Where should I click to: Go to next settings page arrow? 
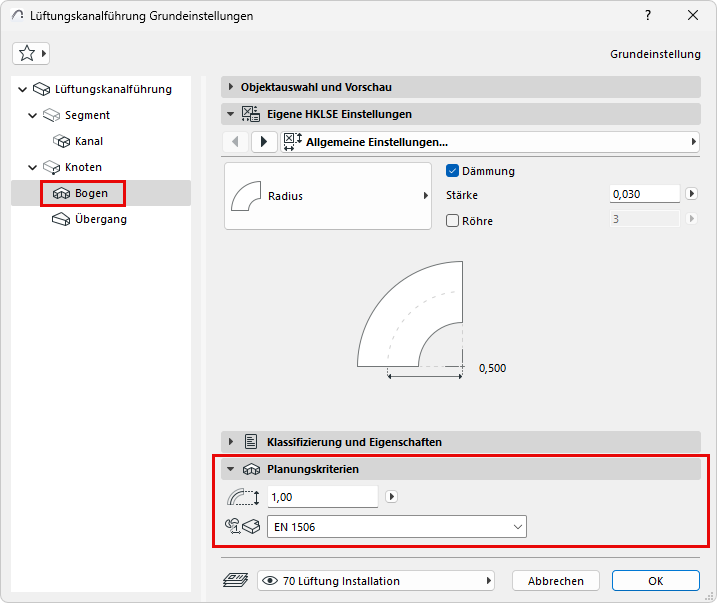coord(264,142)
